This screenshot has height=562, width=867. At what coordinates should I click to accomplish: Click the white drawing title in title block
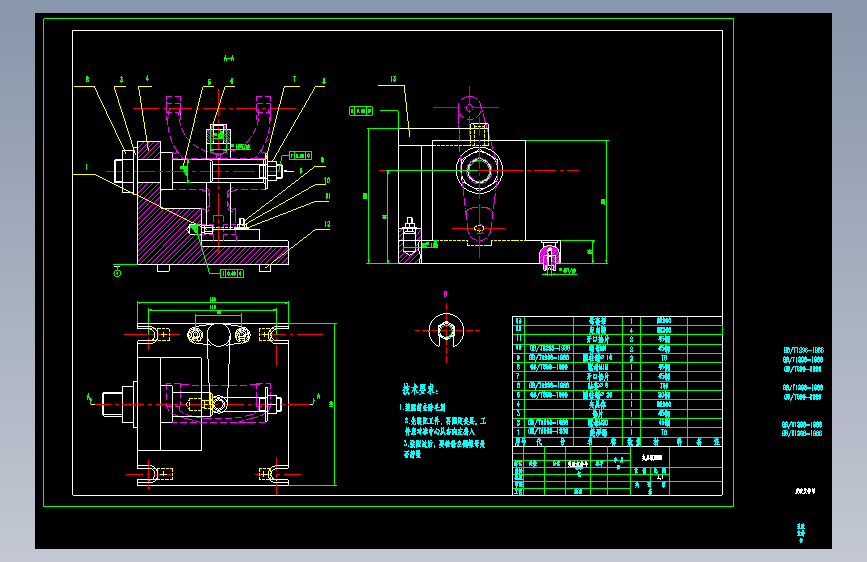(651, 457)
